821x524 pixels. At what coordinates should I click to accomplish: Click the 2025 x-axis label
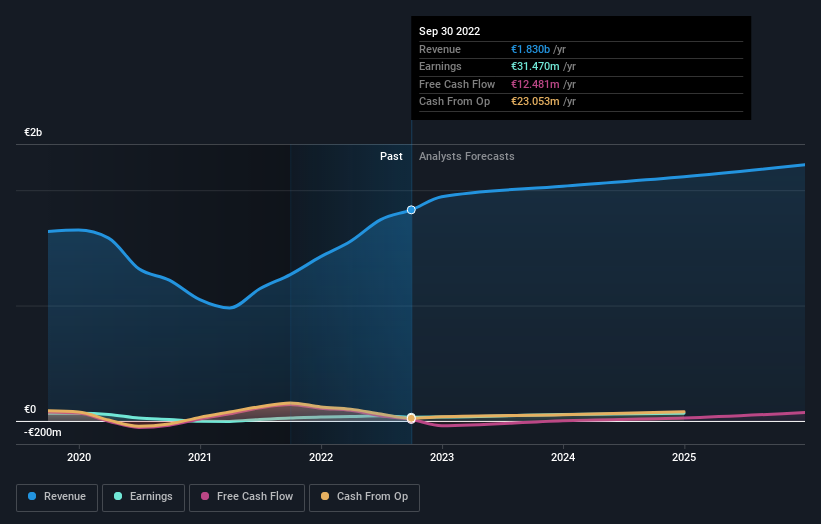(x=684, y=457)
